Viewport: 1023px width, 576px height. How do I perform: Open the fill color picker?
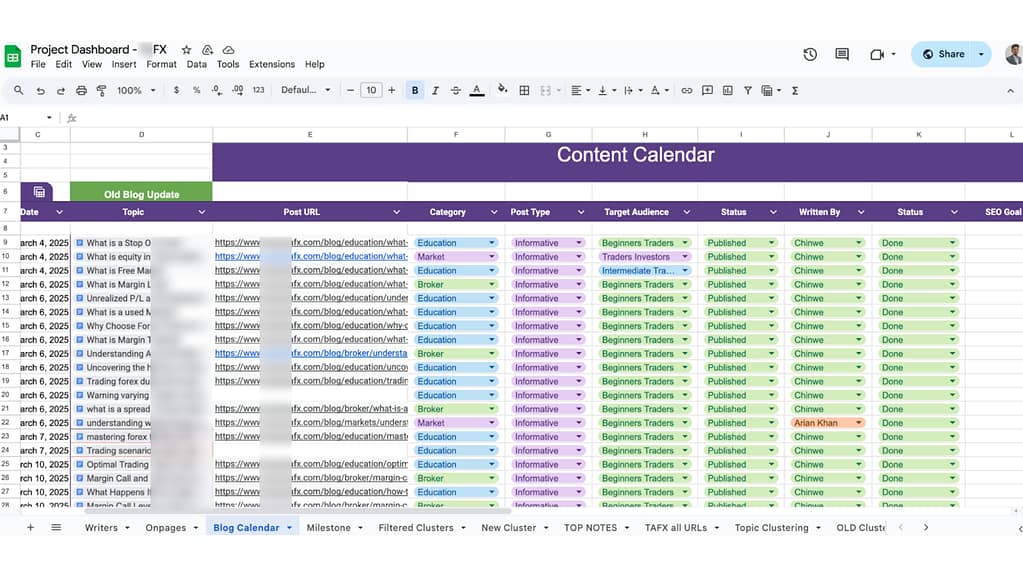point(502,90)
